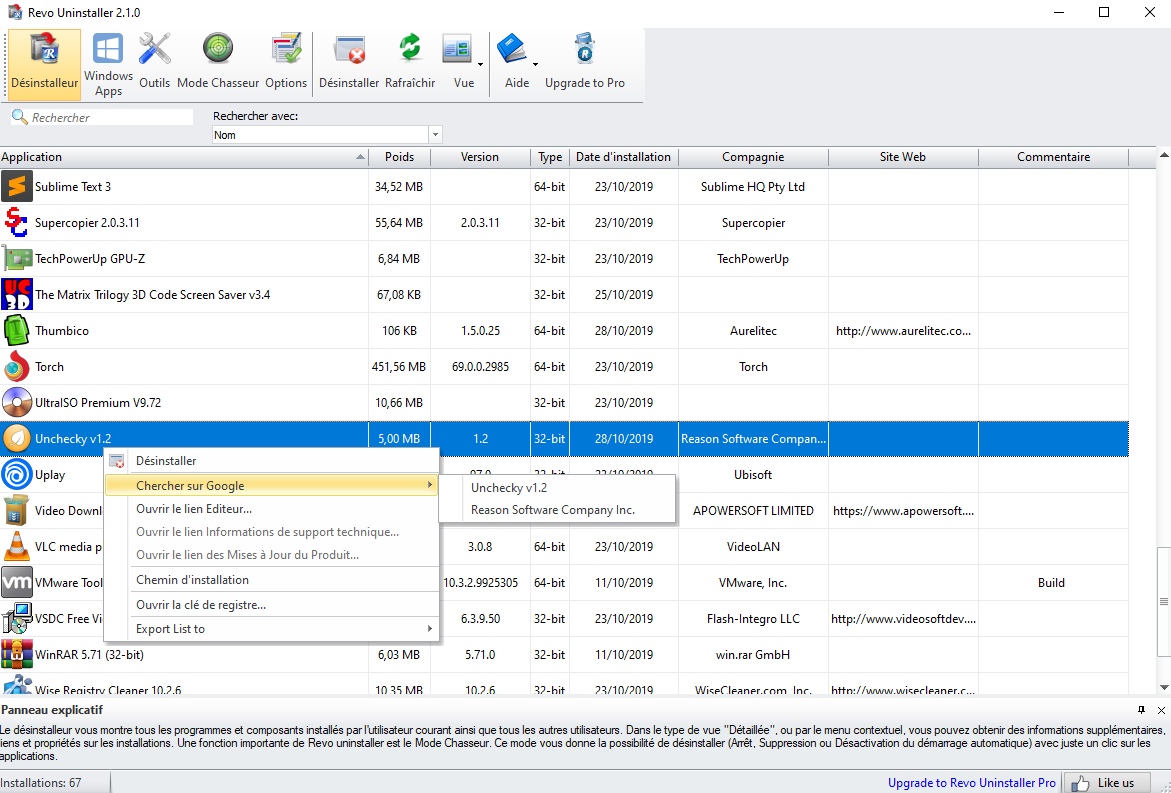This screenshot has width=1171, height=793.
Task: Select Ouvrir la clé de registre
Action: click(271, 605)
